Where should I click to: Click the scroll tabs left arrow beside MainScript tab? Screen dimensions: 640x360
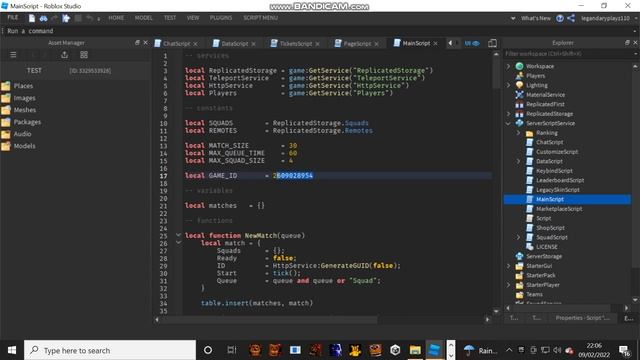point(450,43)
